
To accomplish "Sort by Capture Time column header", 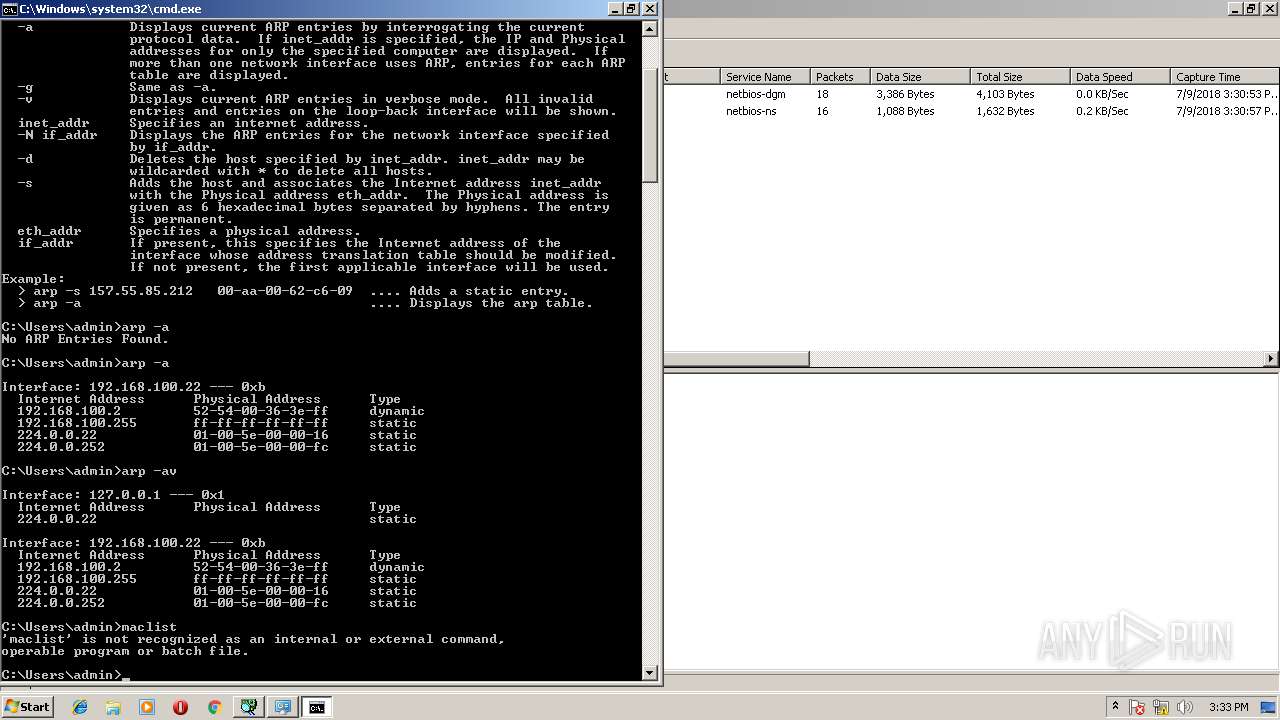I will (1225, 77).
